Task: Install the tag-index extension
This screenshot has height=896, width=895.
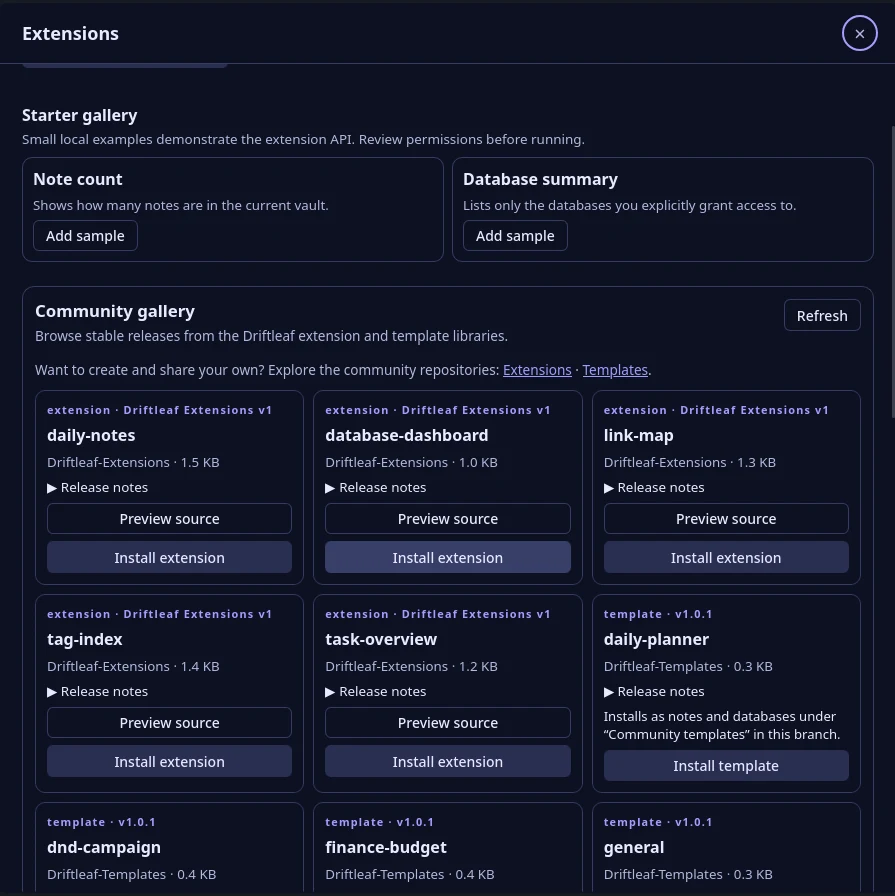Action: (169, 761)
